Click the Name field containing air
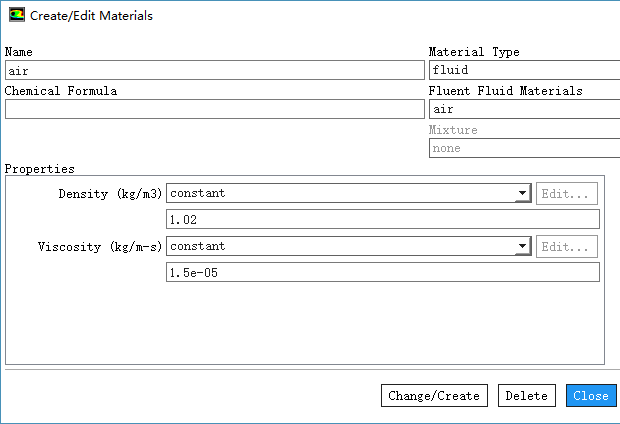The width and height of the screenshot is (620, 424). (x=214, y=70)
